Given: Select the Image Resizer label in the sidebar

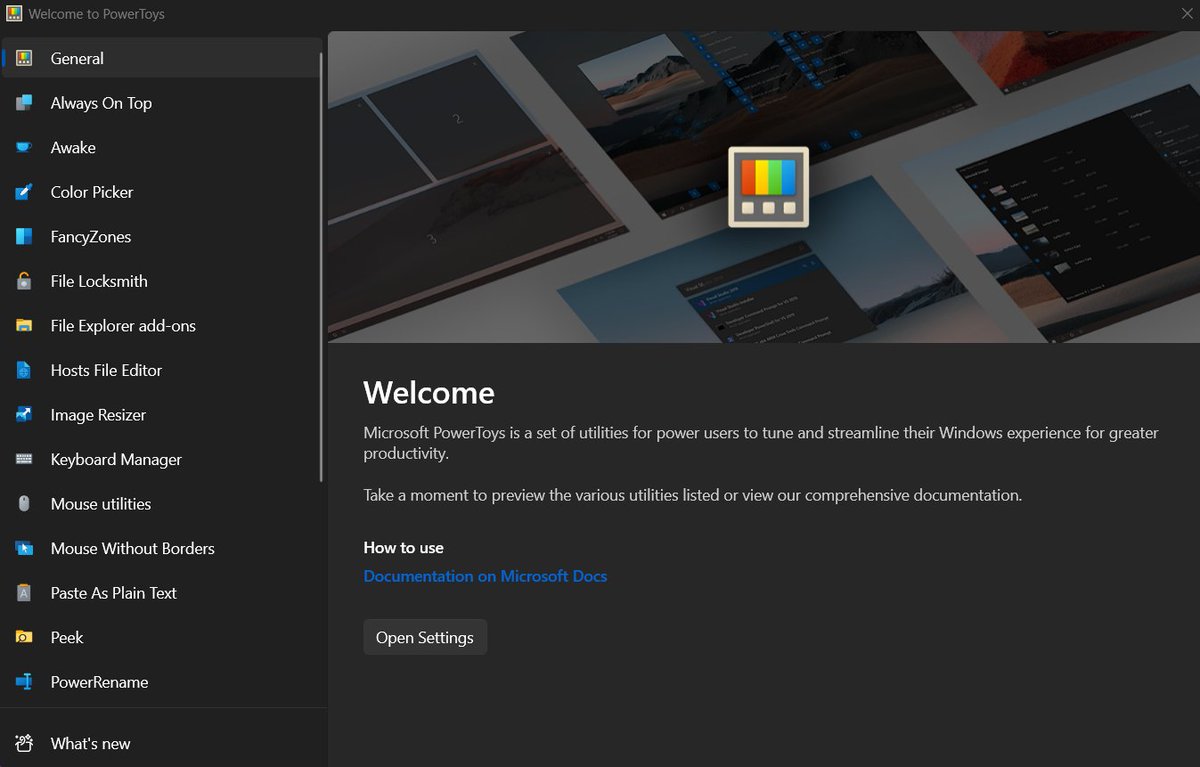Looking at the screenshot, I should (98, 415).
